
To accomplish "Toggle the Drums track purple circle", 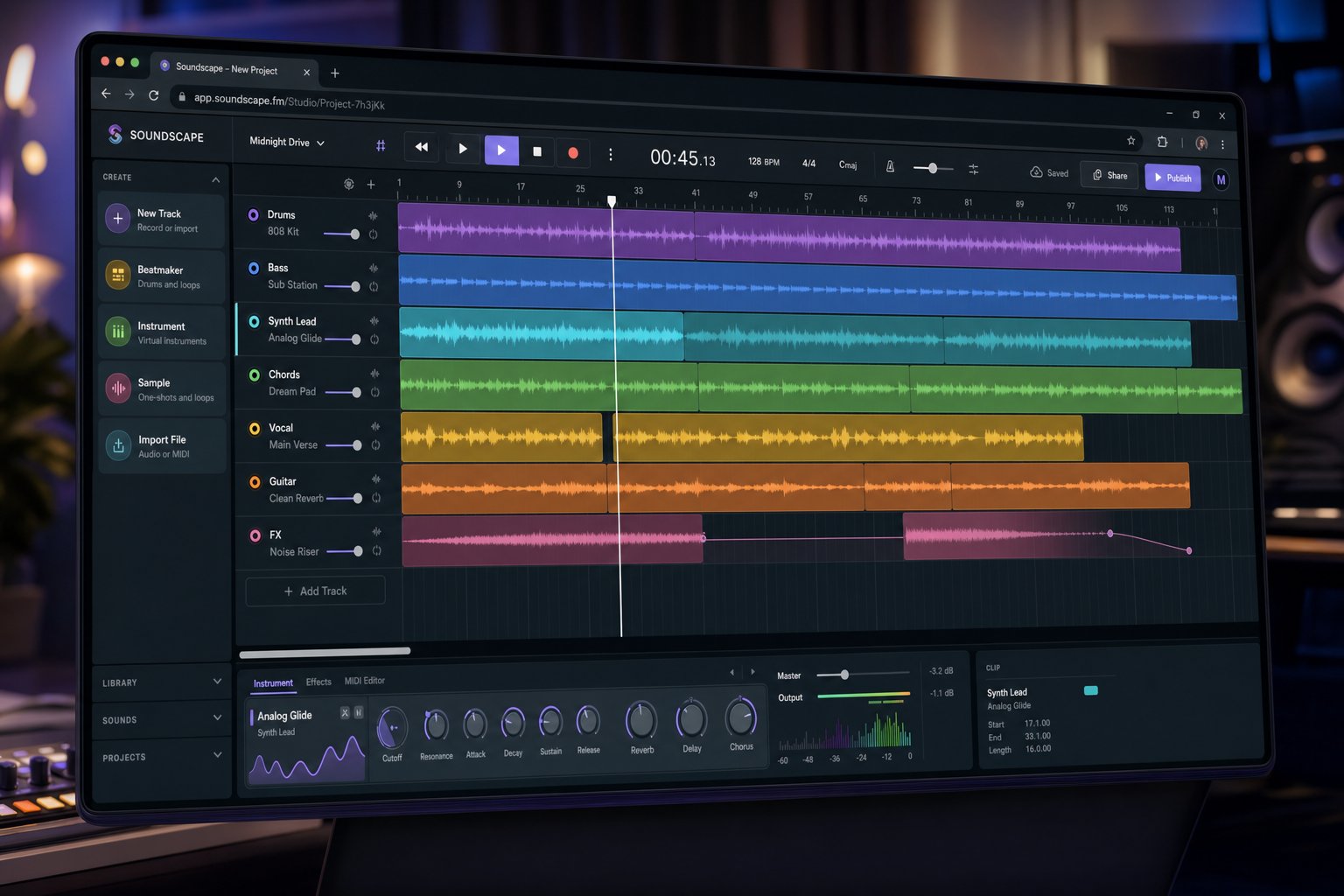I will [x=253, y=214].
